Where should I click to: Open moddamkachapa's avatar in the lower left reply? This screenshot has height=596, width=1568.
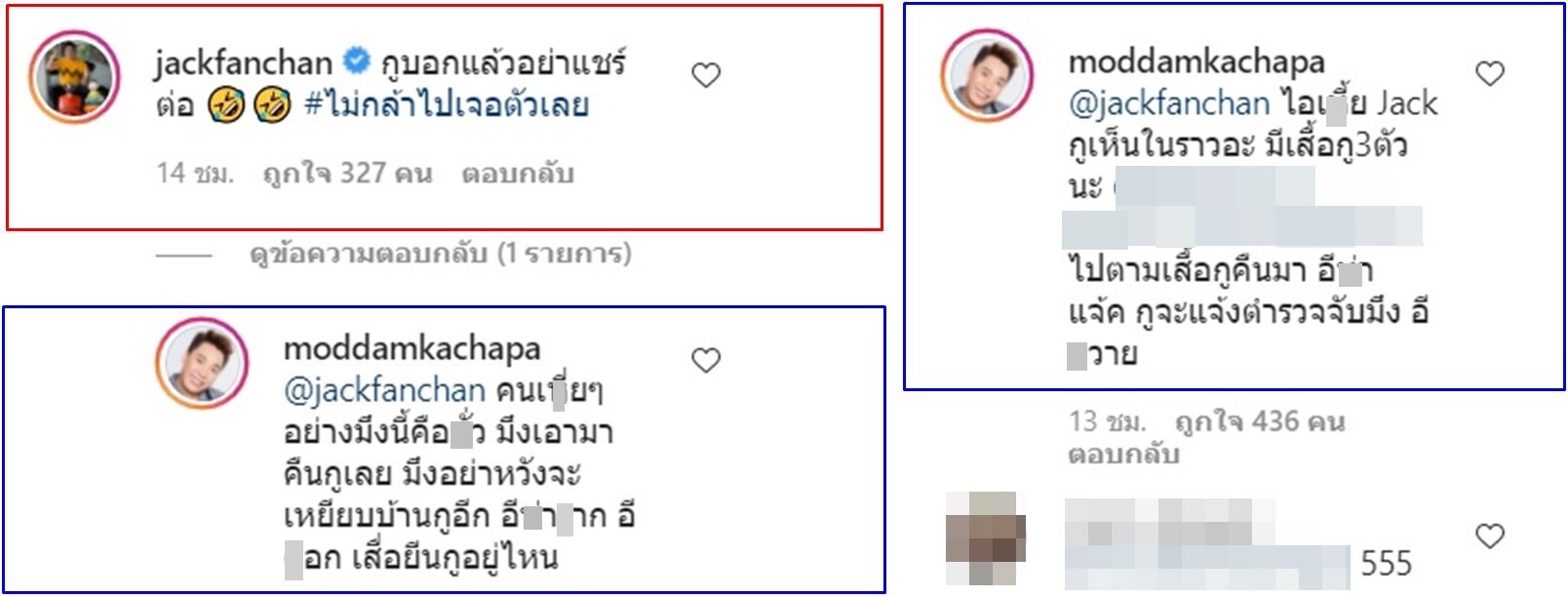click(203, 364)
